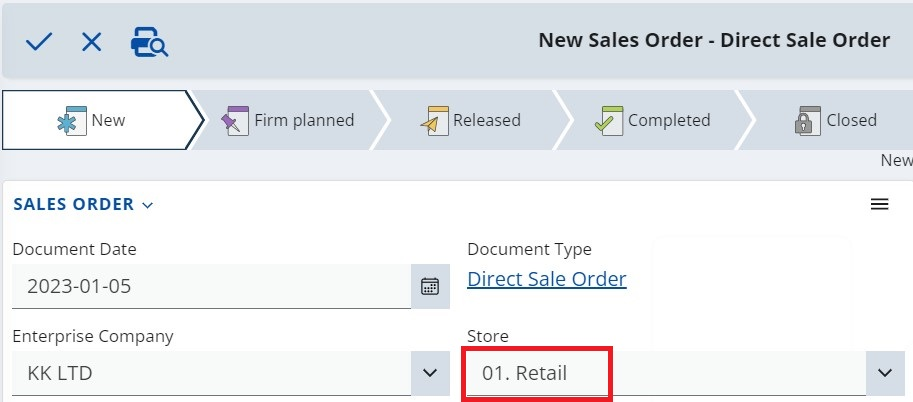Click the checkmark save icon
Screen dimensions: 913x402
[x=39, y=41]
